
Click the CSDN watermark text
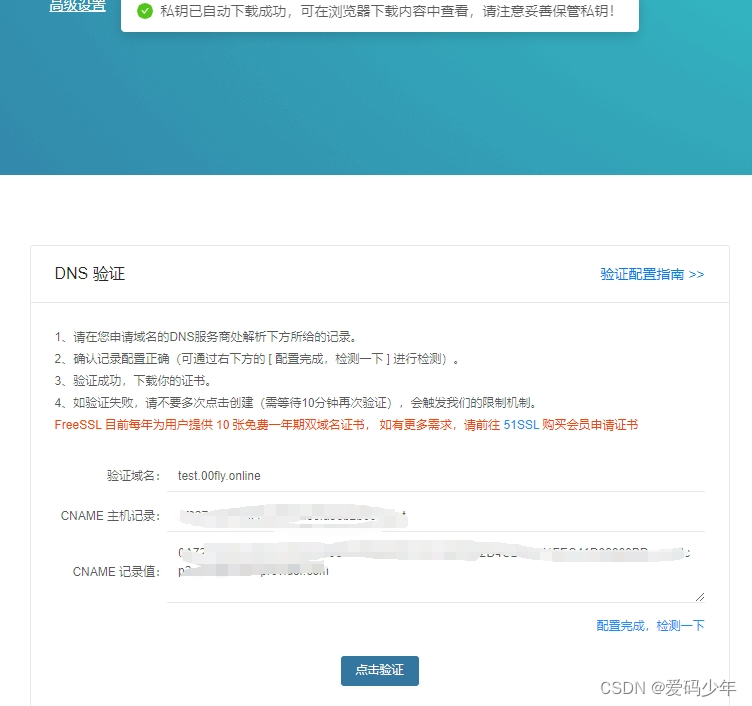[667, 688]
